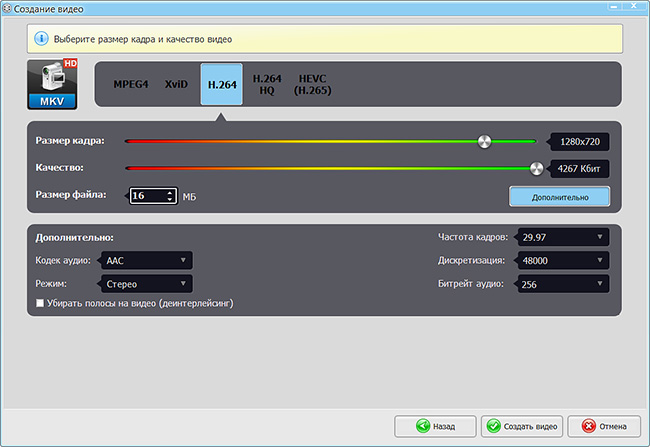Click the Размер кадра slider handle
Viewport: 650px width, 447px height.
tap(485, 141)
